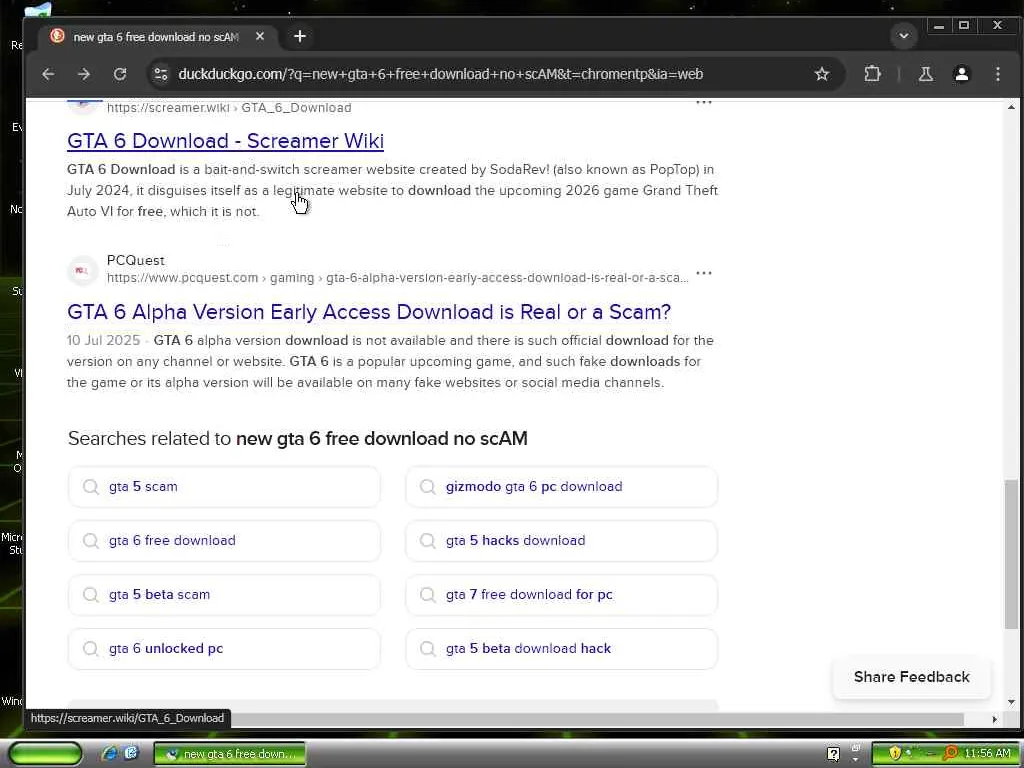1024x768 pixels.
Task: Open 'GTA 6 Download - Screamer Wiki' link
Action: pyautogui.click(x=225, y=141)
